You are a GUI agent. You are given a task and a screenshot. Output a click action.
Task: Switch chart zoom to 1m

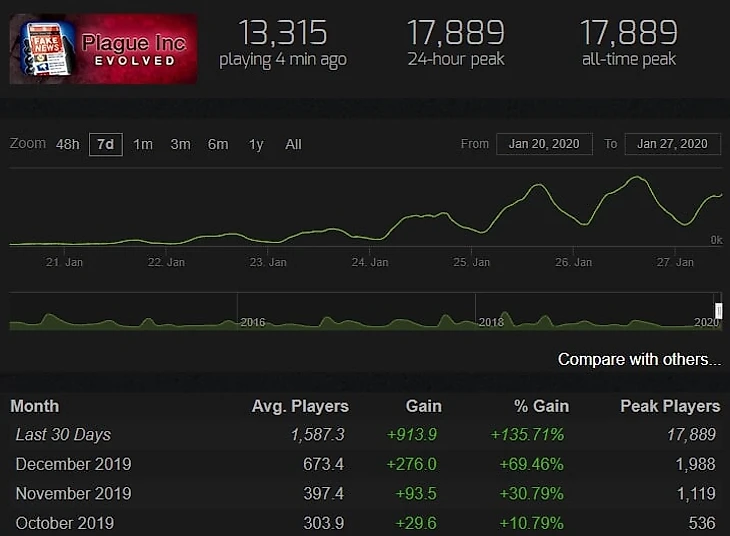[x=143, y=144]
